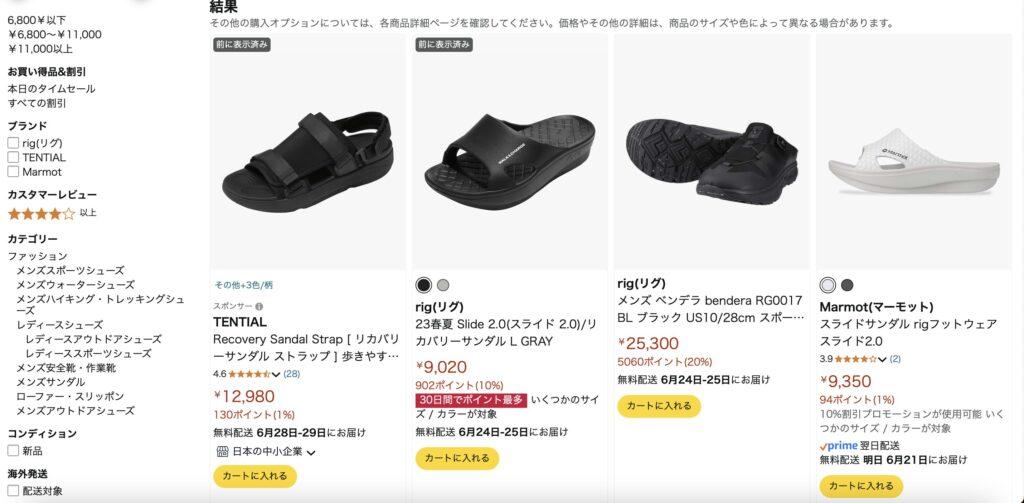Enable the 新品 condition checkbox
The height and width of the screenshot is (503, 1024).
(x=13, y=451)
